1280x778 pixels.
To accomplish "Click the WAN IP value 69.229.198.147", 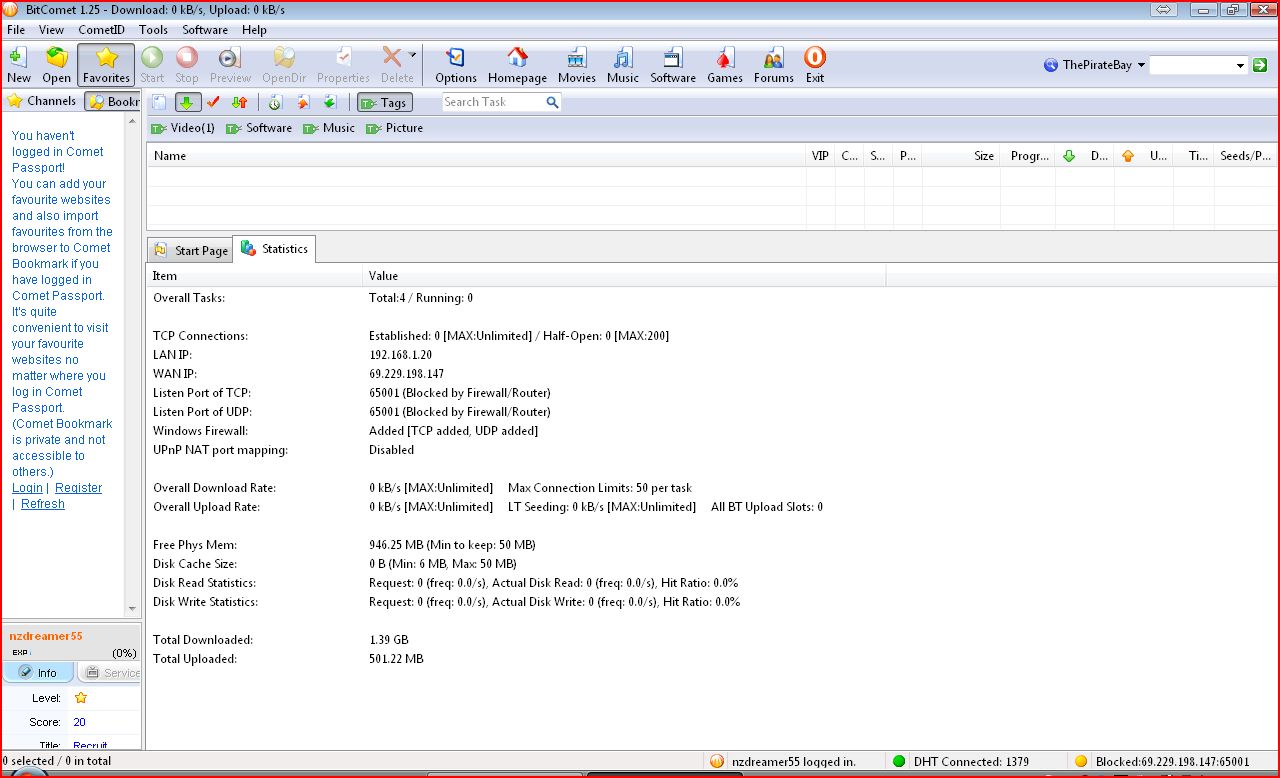I will 407,374.
